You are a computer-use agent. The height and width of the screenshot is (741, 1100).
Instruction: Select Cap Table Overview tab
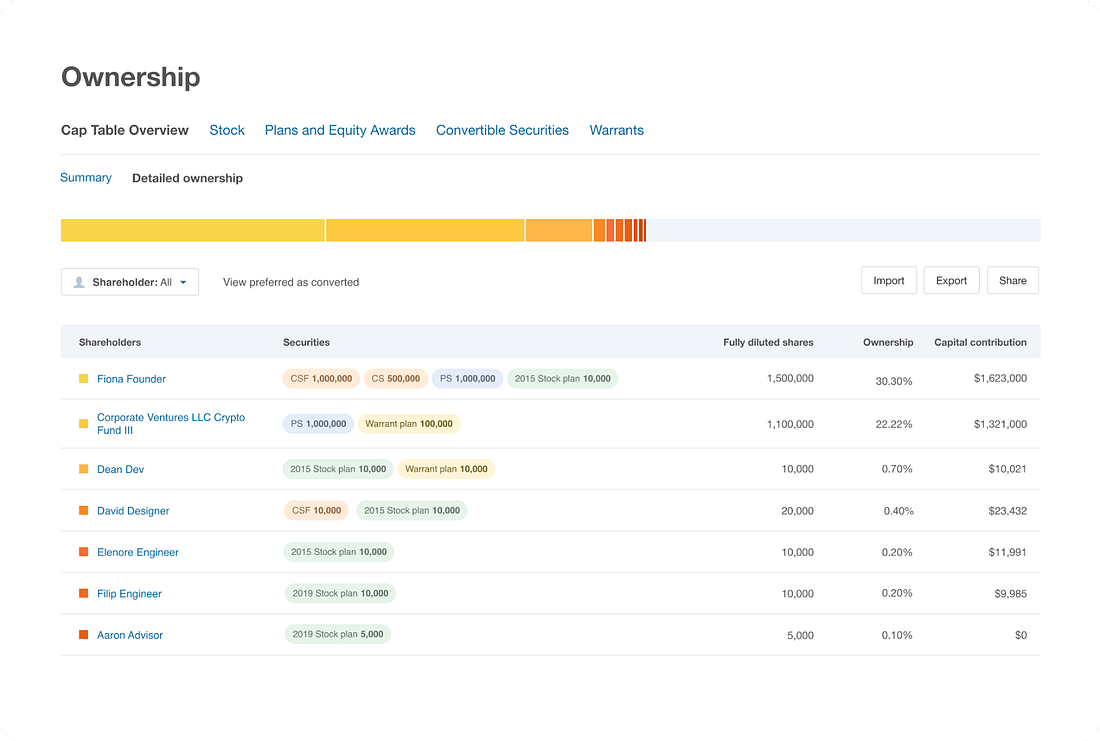(125, 131)
